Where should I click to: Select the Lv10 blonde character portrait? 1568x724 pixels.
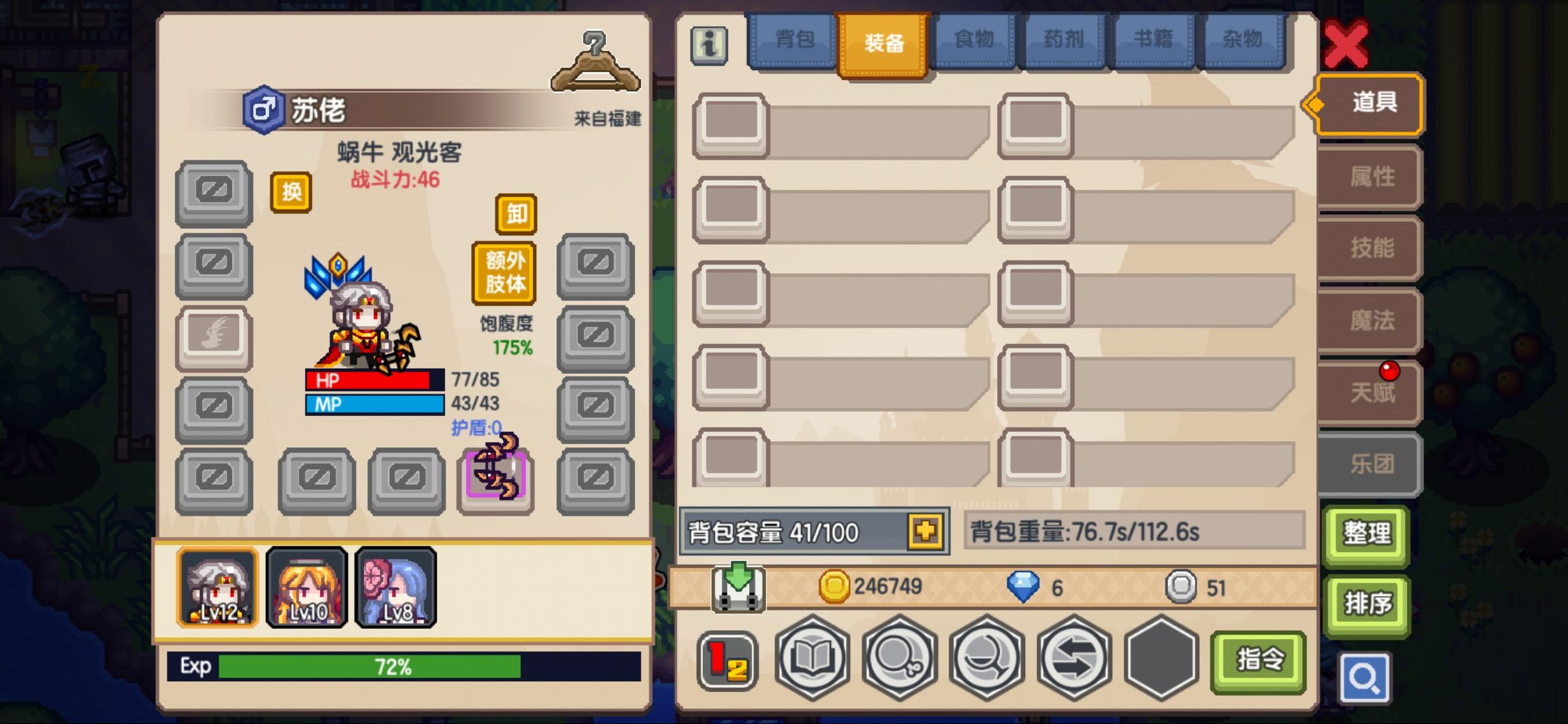pos(307,587)
